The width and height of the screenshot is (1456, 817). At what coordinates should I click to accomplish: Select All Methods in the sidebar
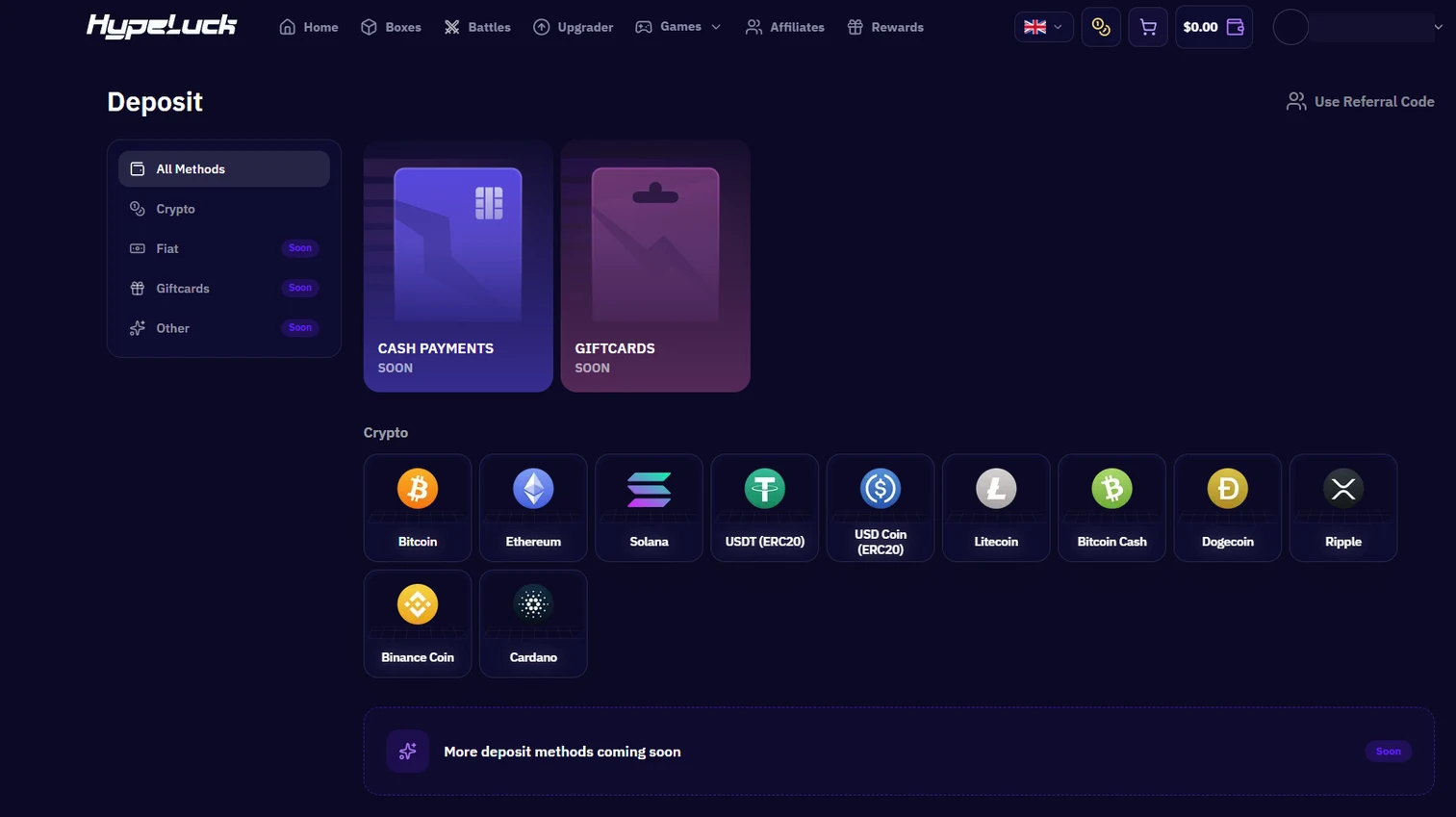224,168
